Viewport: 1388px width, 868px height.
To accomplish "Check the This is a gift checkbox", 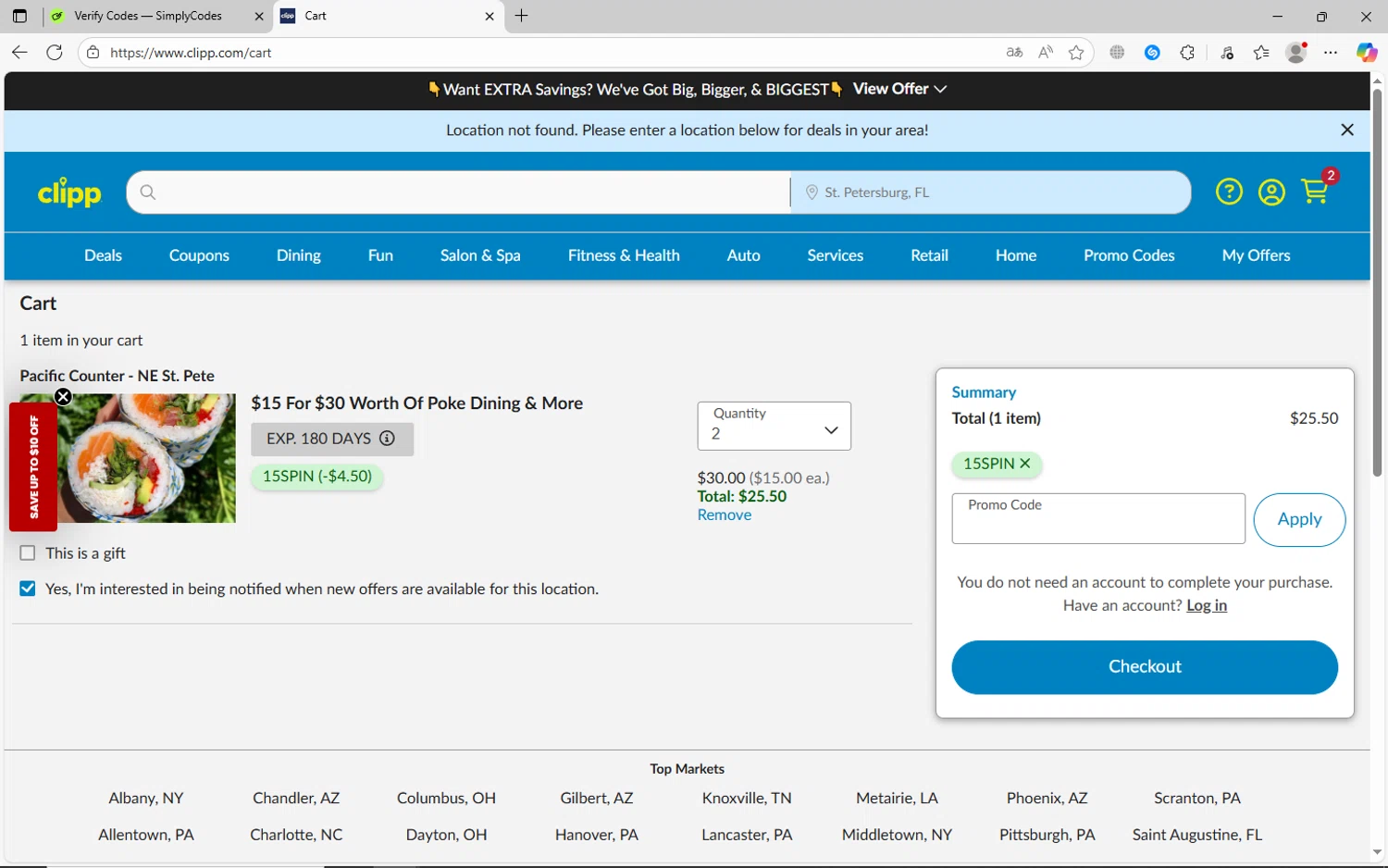I will click(28, 553).
